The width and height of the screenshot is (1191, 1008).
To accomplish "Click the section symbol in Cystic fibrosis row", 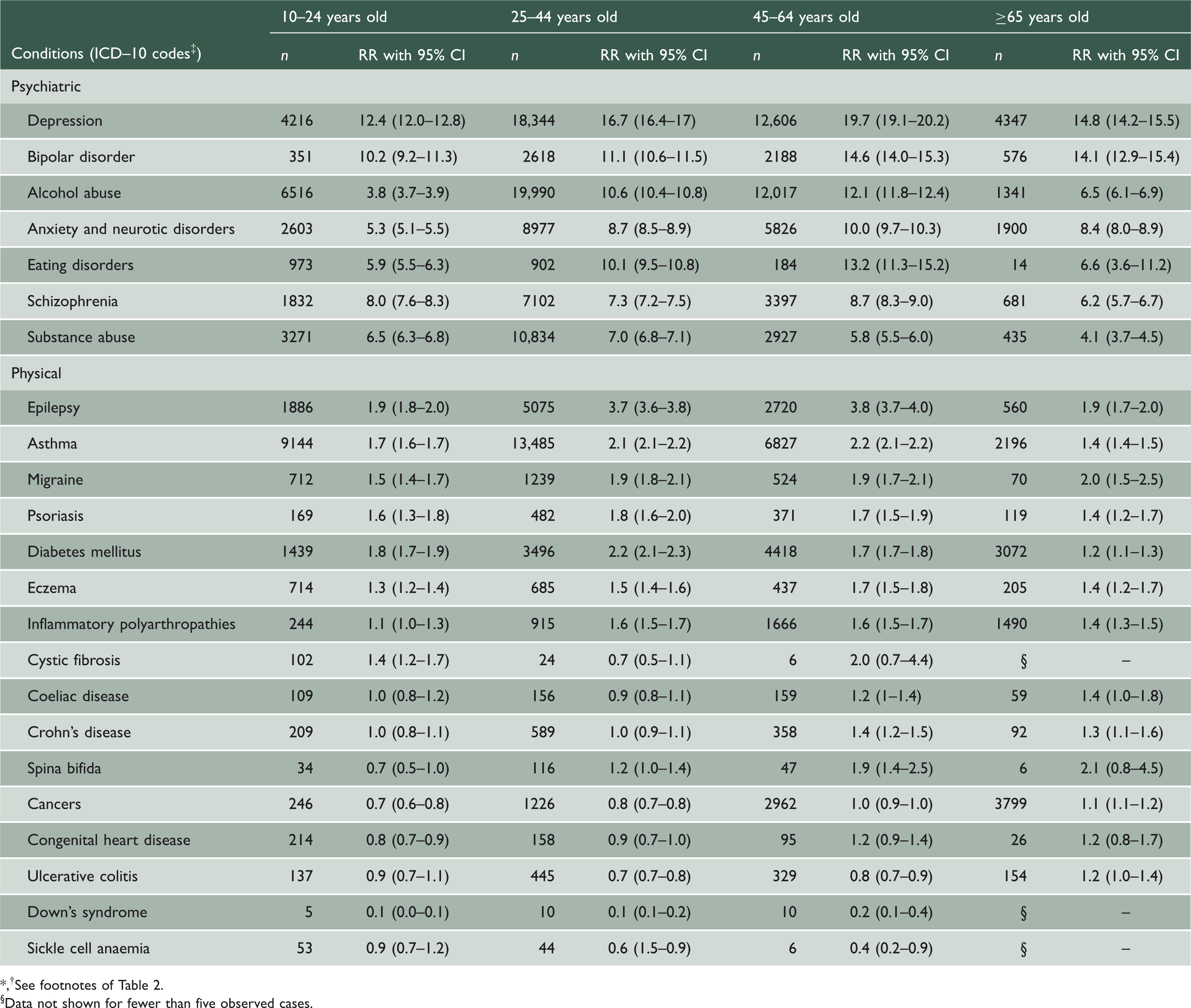I will point(1023,660).
